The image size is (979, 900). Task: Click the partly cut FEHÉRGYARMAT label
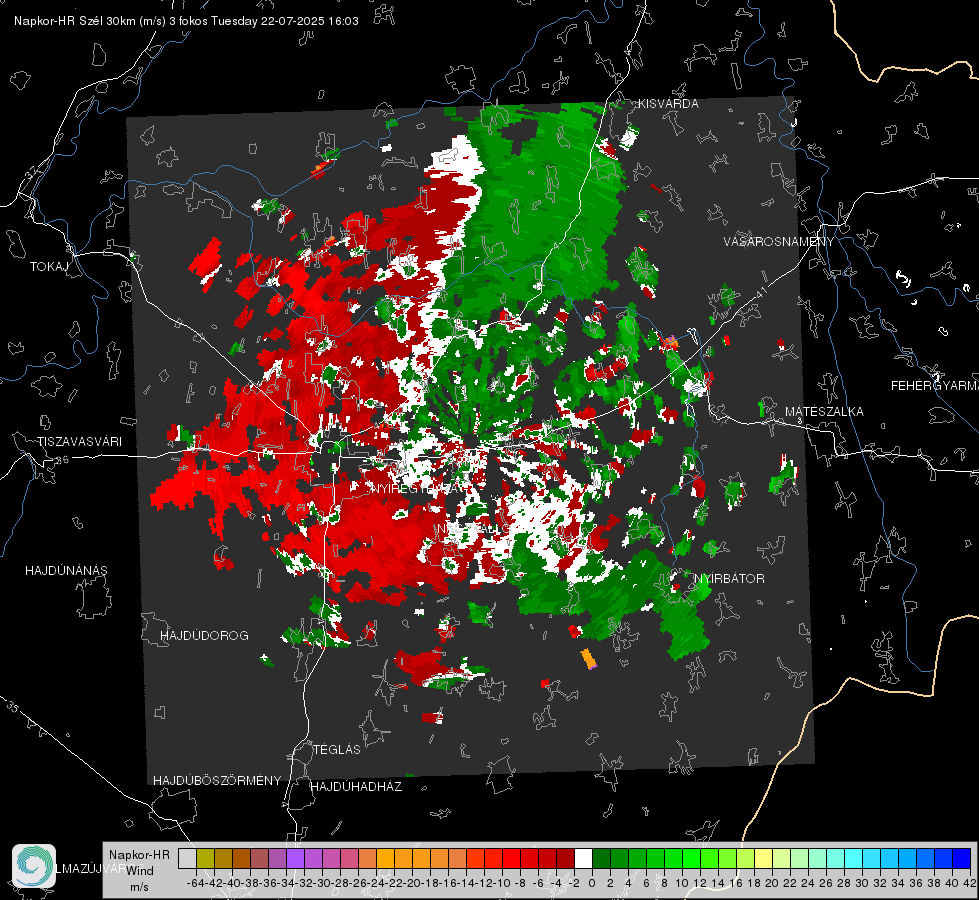tap(935, 386)
